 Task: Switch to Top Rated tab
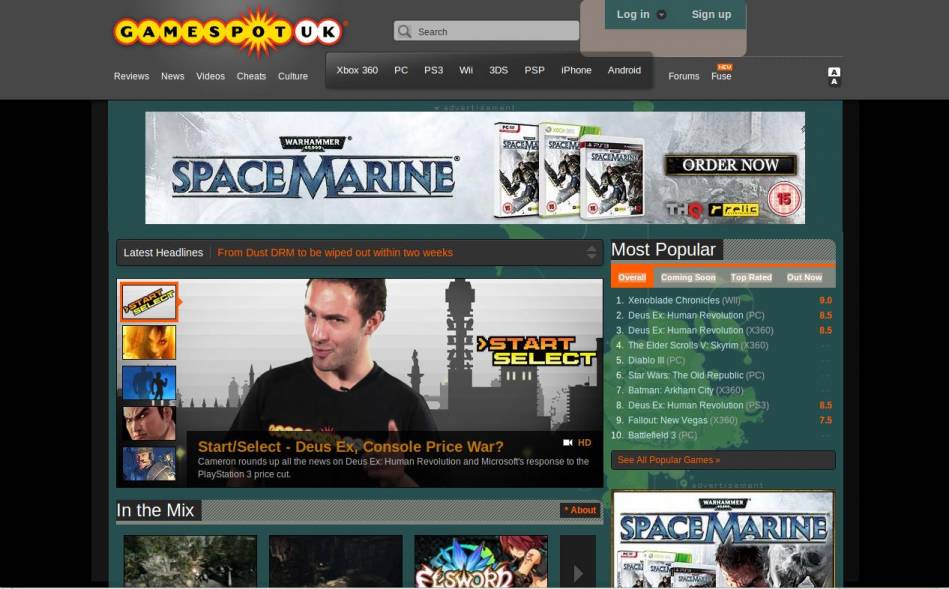pos(751,277)
